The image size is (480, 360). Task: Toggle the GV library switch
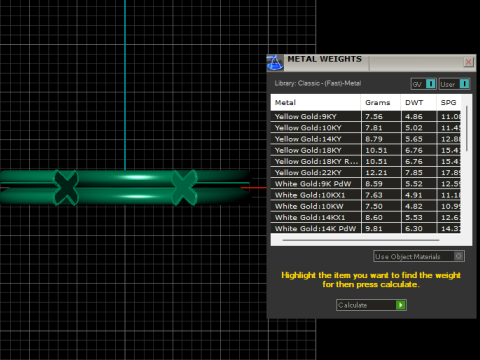tap(423, 84)
